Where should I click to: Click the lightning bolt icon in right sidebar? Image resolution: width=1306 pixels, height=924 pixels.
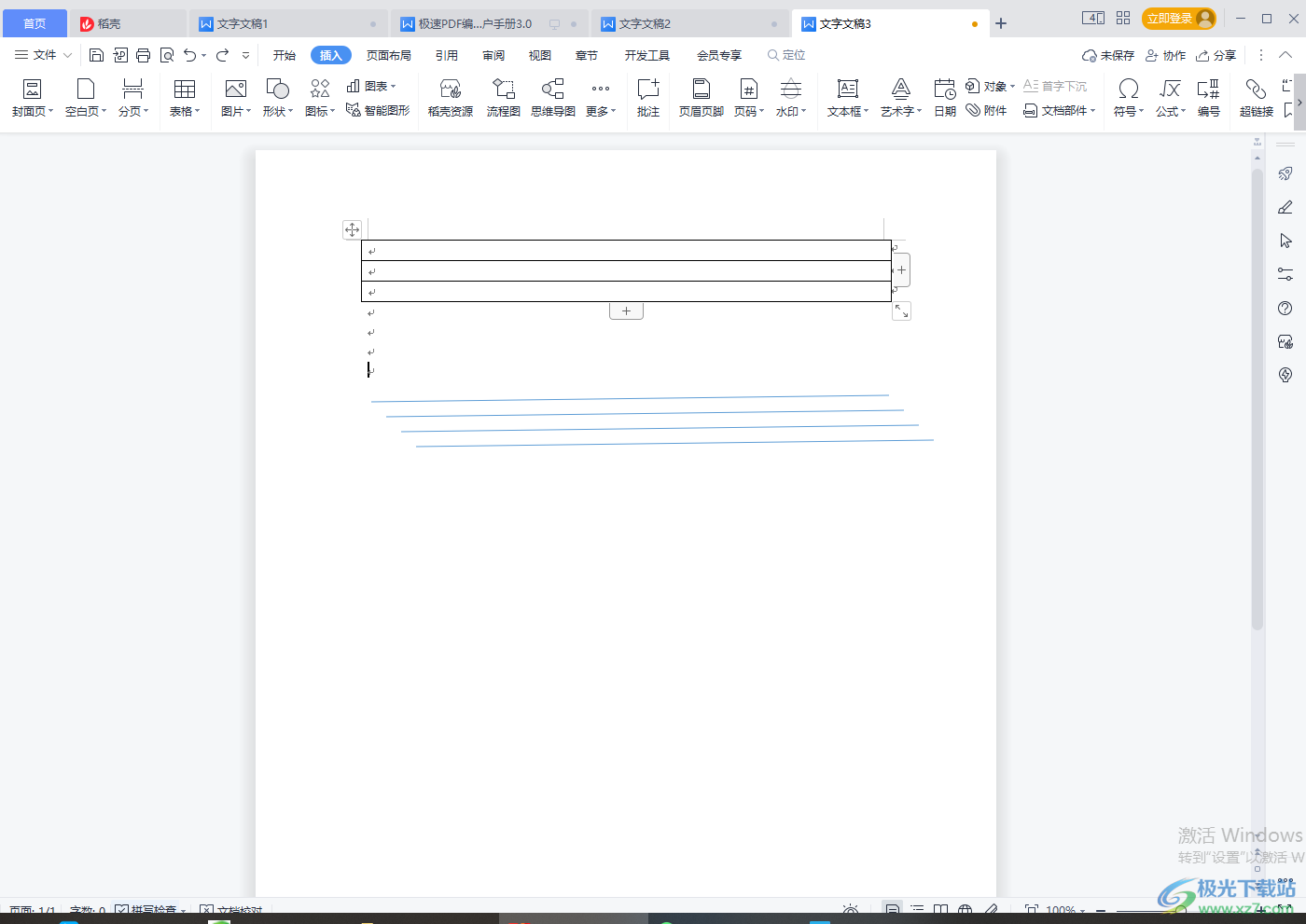click(x=1285, y=375)
